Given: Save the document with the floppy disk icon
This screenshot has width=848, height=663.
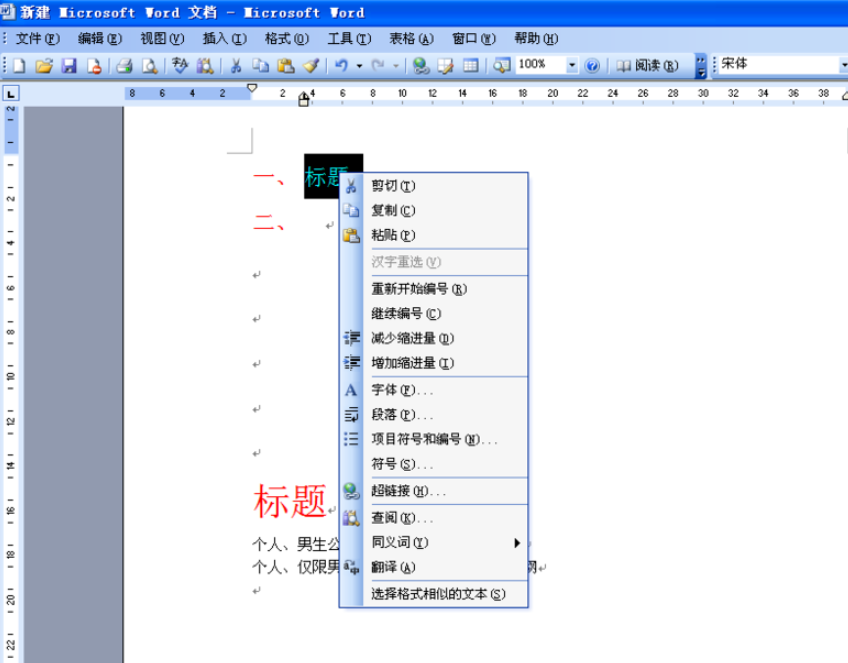Looking at the screenshot, I should [x=69, y=66].
